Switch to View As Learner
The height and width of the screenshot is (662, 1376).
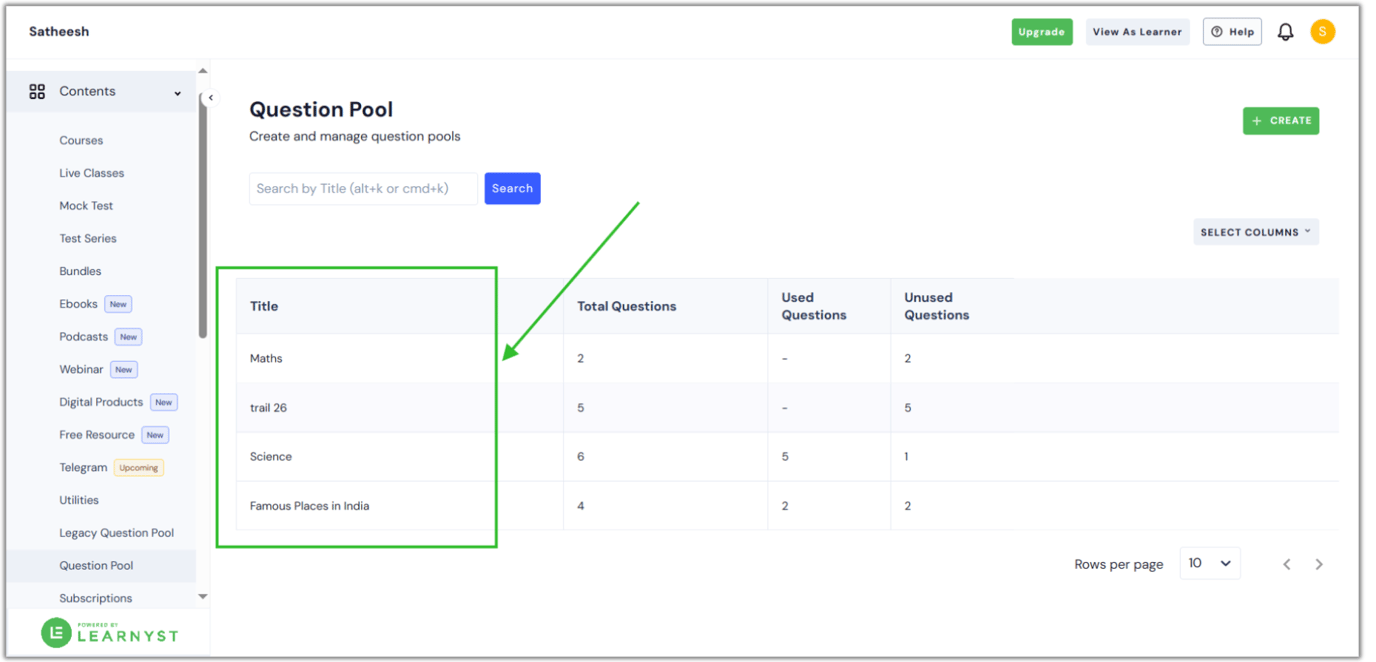point(1138,31)
